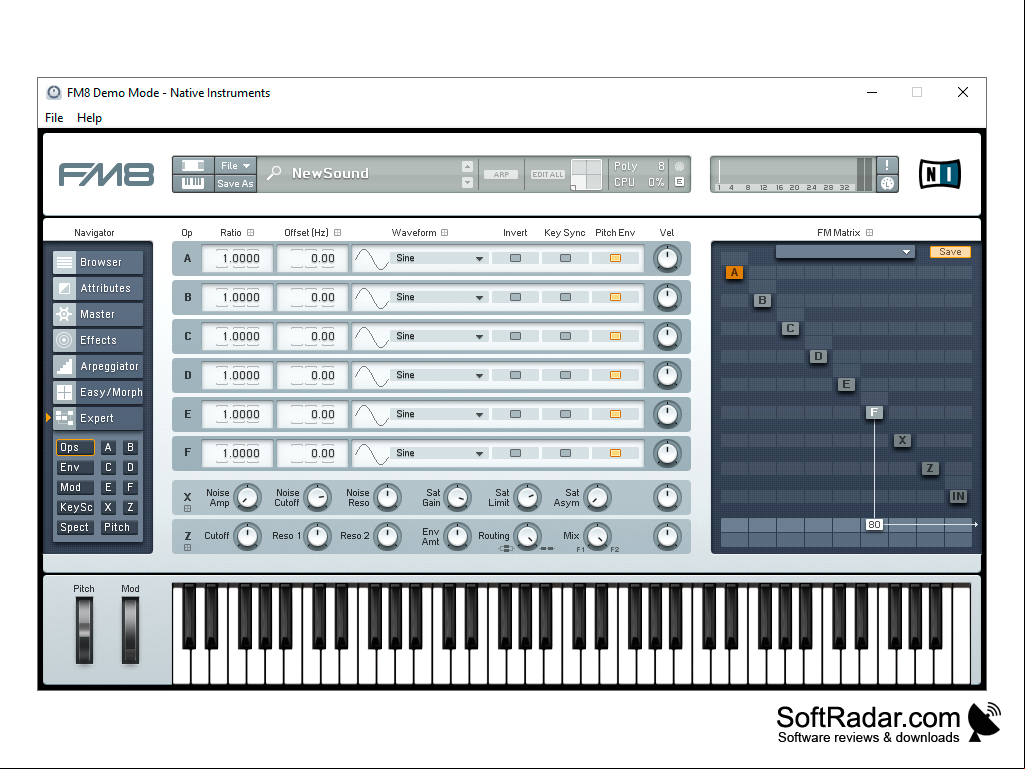The height and width of the screenshot is (769, 1025).
Task: Click the FM8 logo
Action: point(106,175)
